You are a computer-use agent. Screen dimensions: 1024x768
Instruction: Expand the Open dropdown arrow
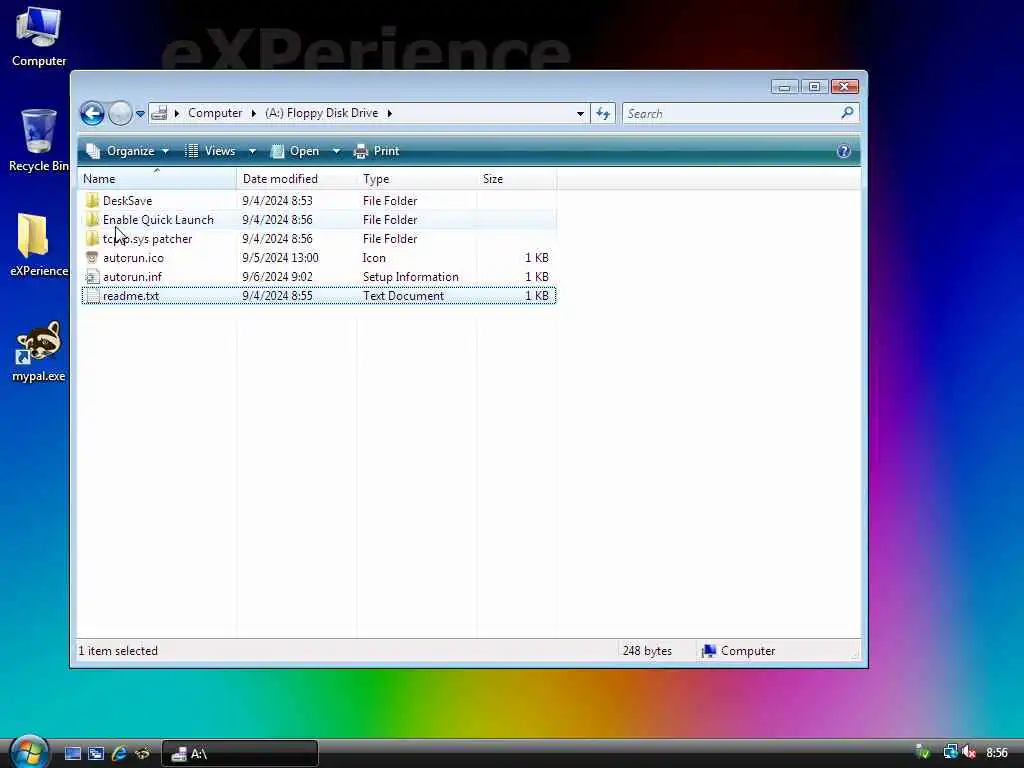point(336,152)
